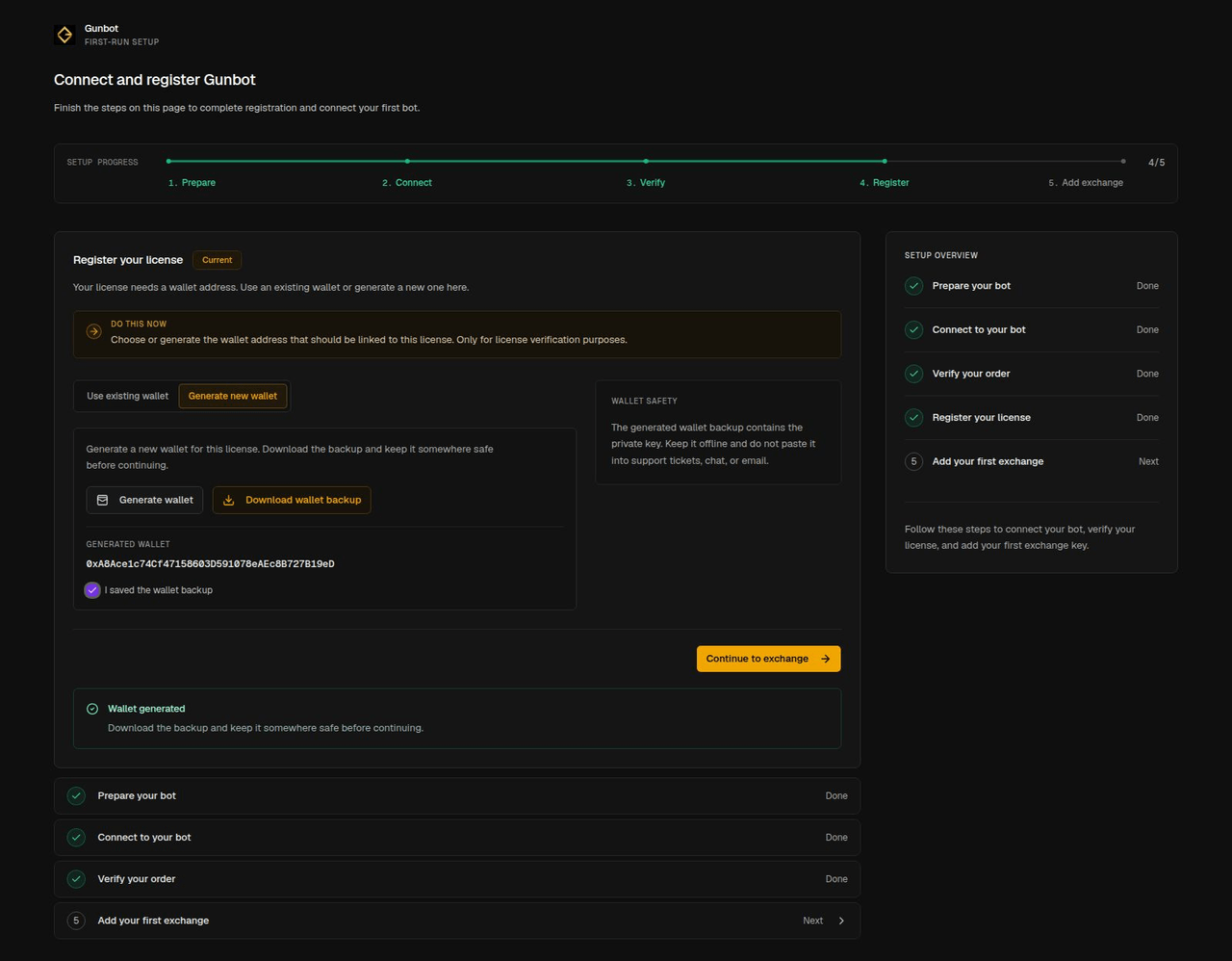Click the Setup Overview heading
Viewport: 1232px width, 961px height.
[x=941, y=255]
